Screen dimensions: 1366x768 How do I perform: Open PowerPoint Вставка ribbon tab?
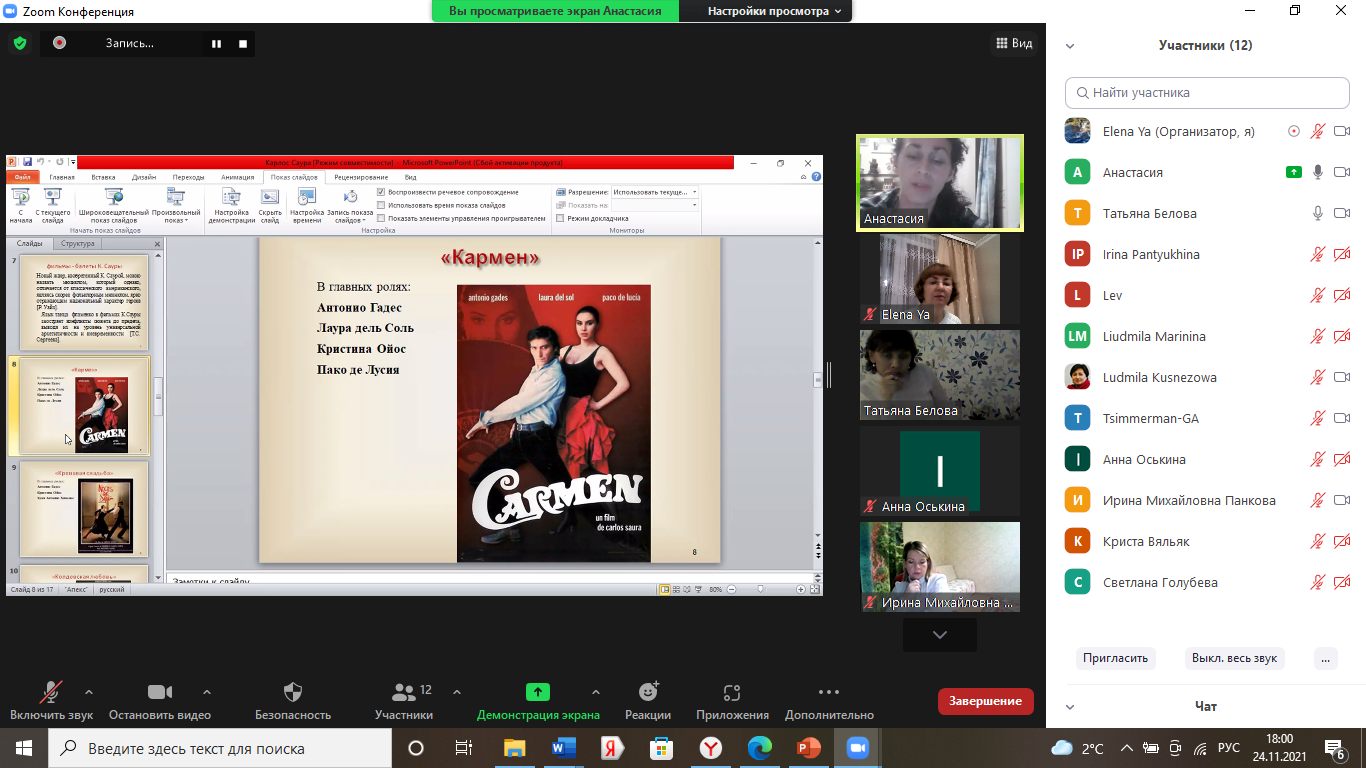(x=103, y=177)
